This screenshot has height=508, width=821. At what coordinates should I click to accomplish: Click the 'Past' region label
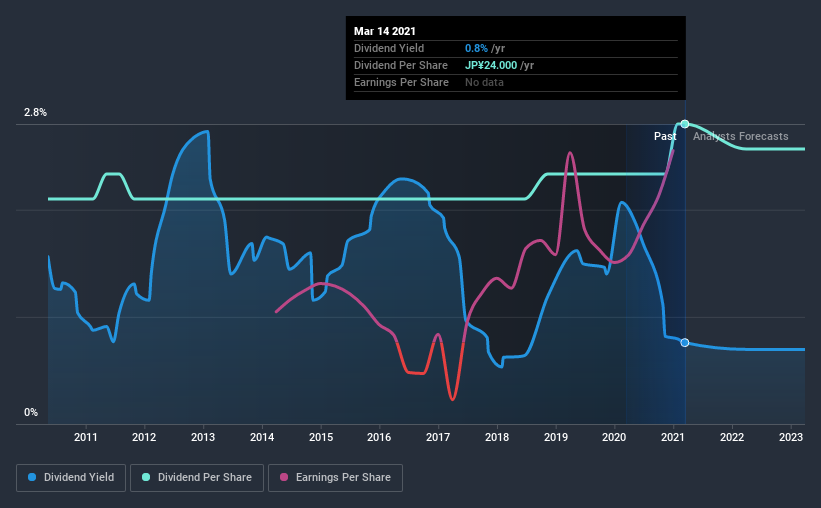(665, 136)
